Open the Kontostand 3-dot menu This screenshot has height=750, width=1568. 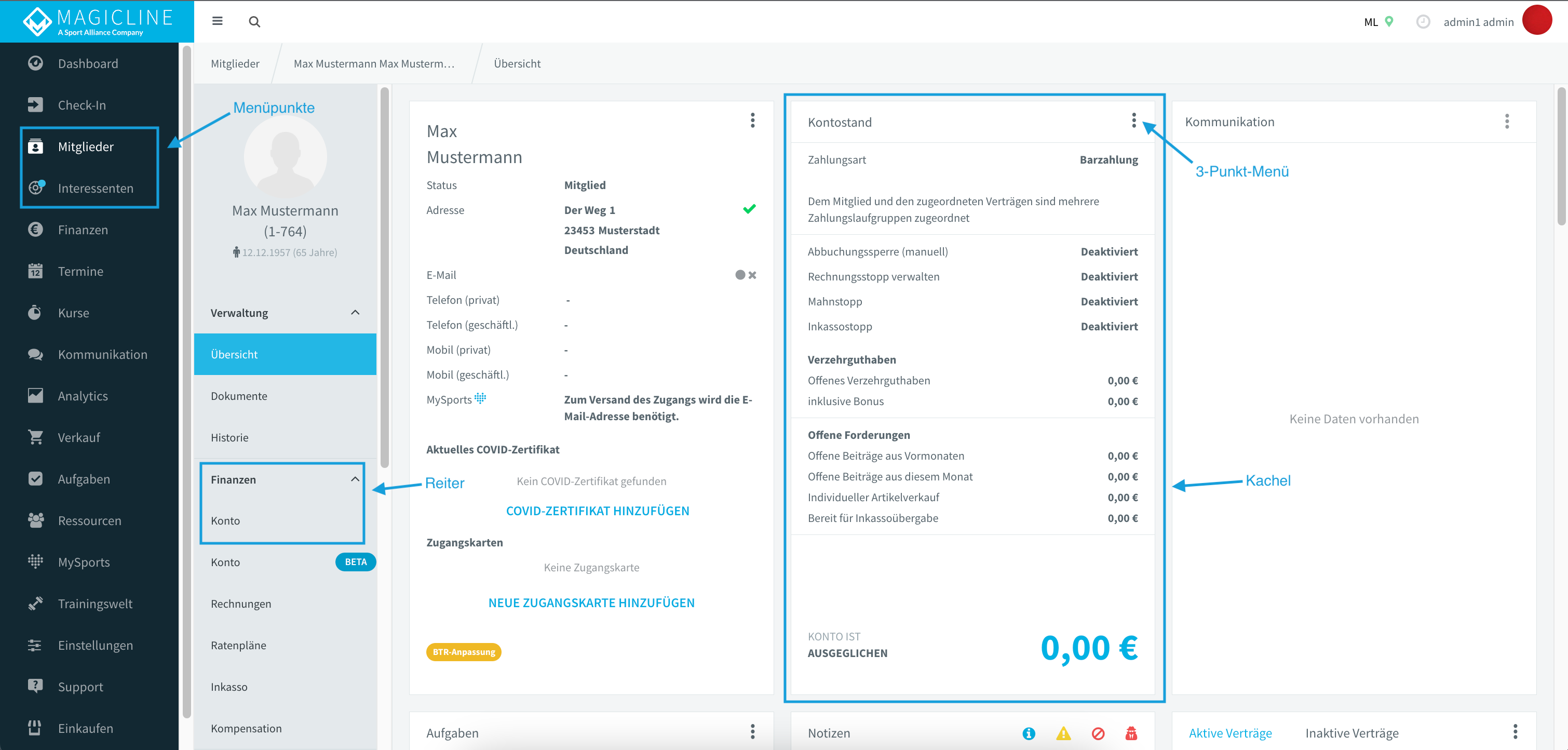tap(1133, 120)
